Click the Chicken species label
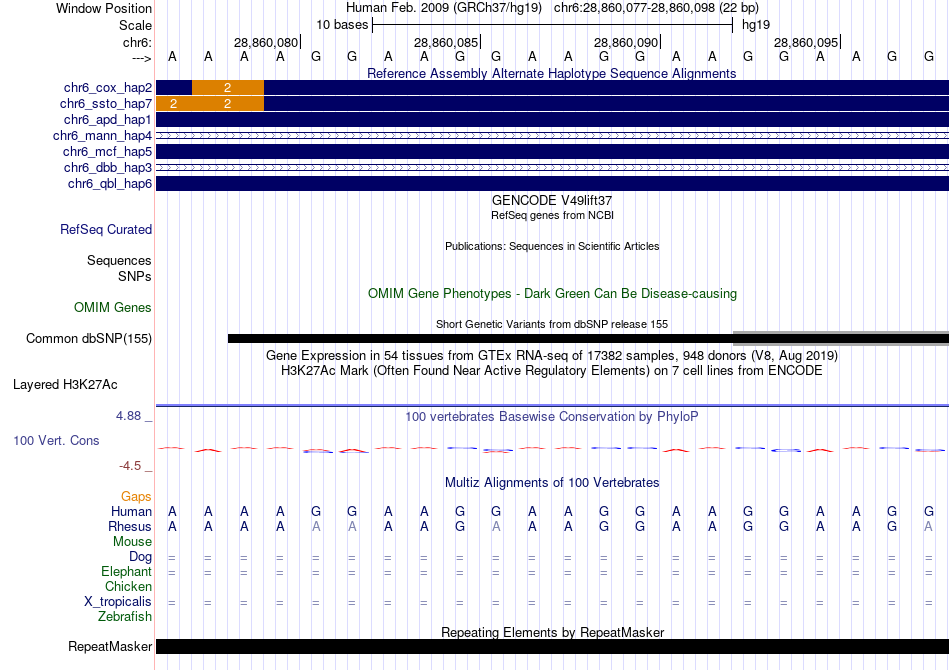The width and height of the screenshot is (950, 670). [128, 587]
